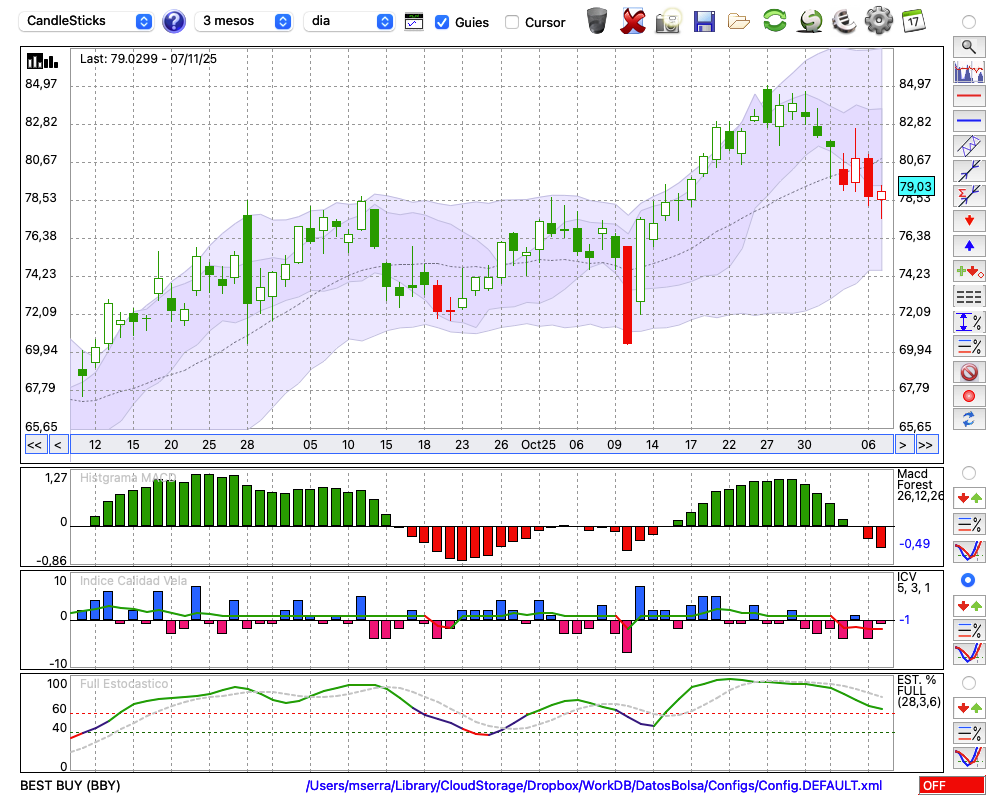Open the folder icon in the toolbar
This screenshot has height=800, width=1000.
click(x=739, y=22)
